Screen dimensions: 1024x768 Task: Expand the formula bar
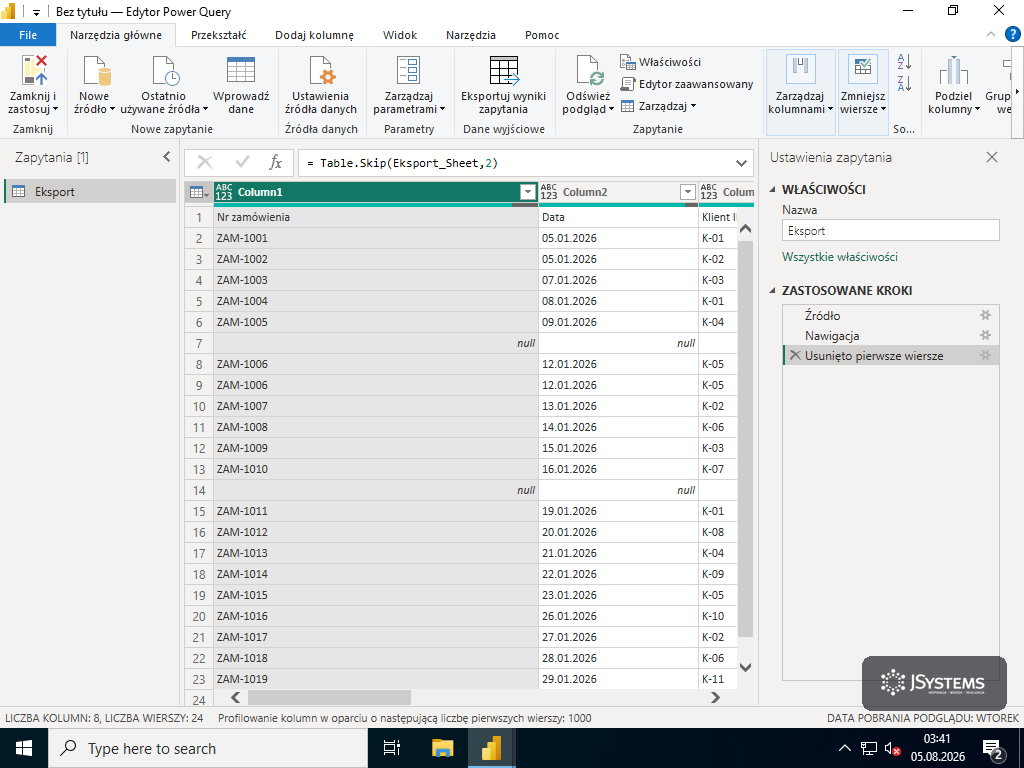(741, 163)
